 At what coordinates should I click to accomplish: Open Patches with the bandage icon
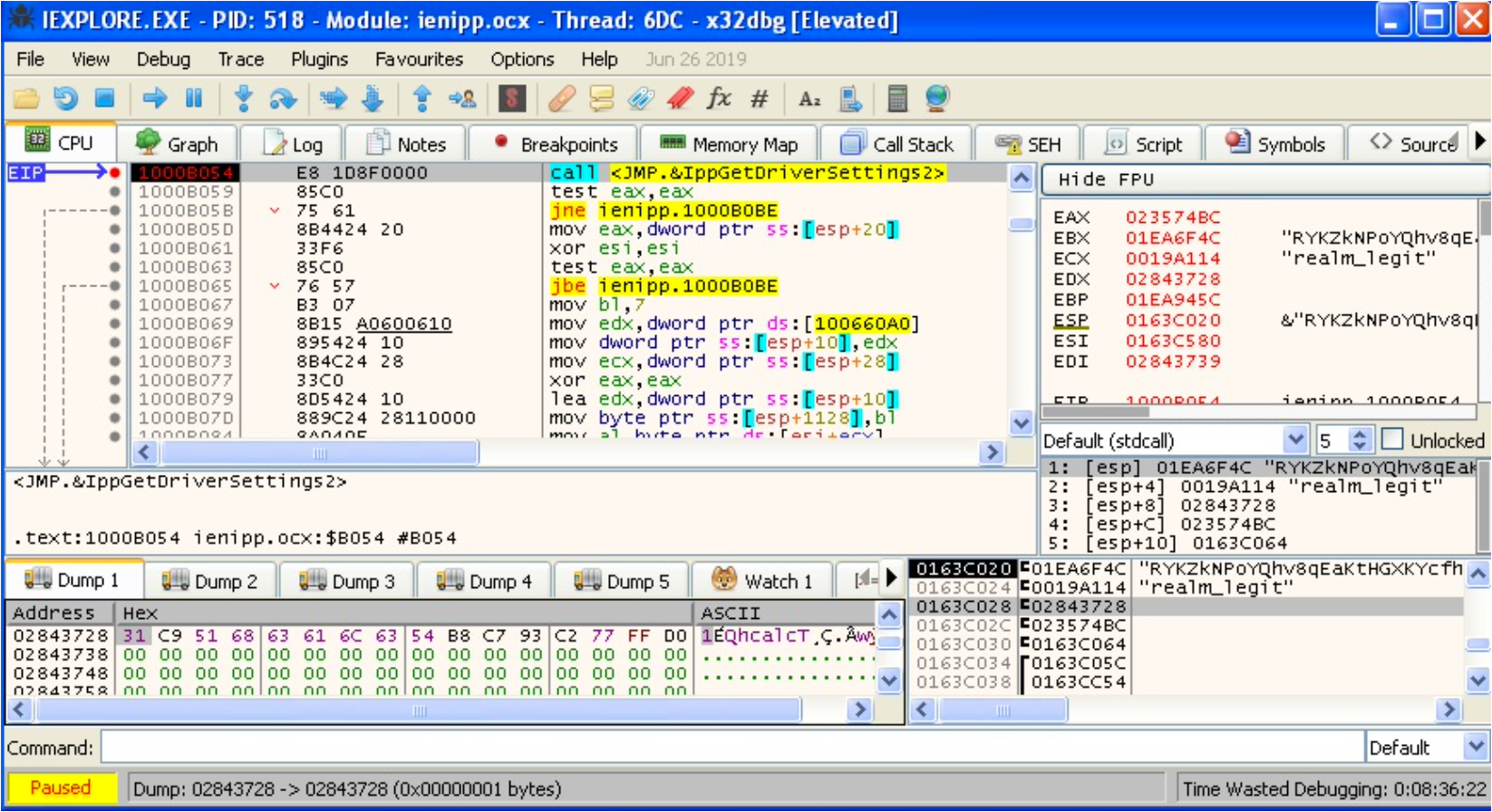pyautogui.click(x=562, y=98)
